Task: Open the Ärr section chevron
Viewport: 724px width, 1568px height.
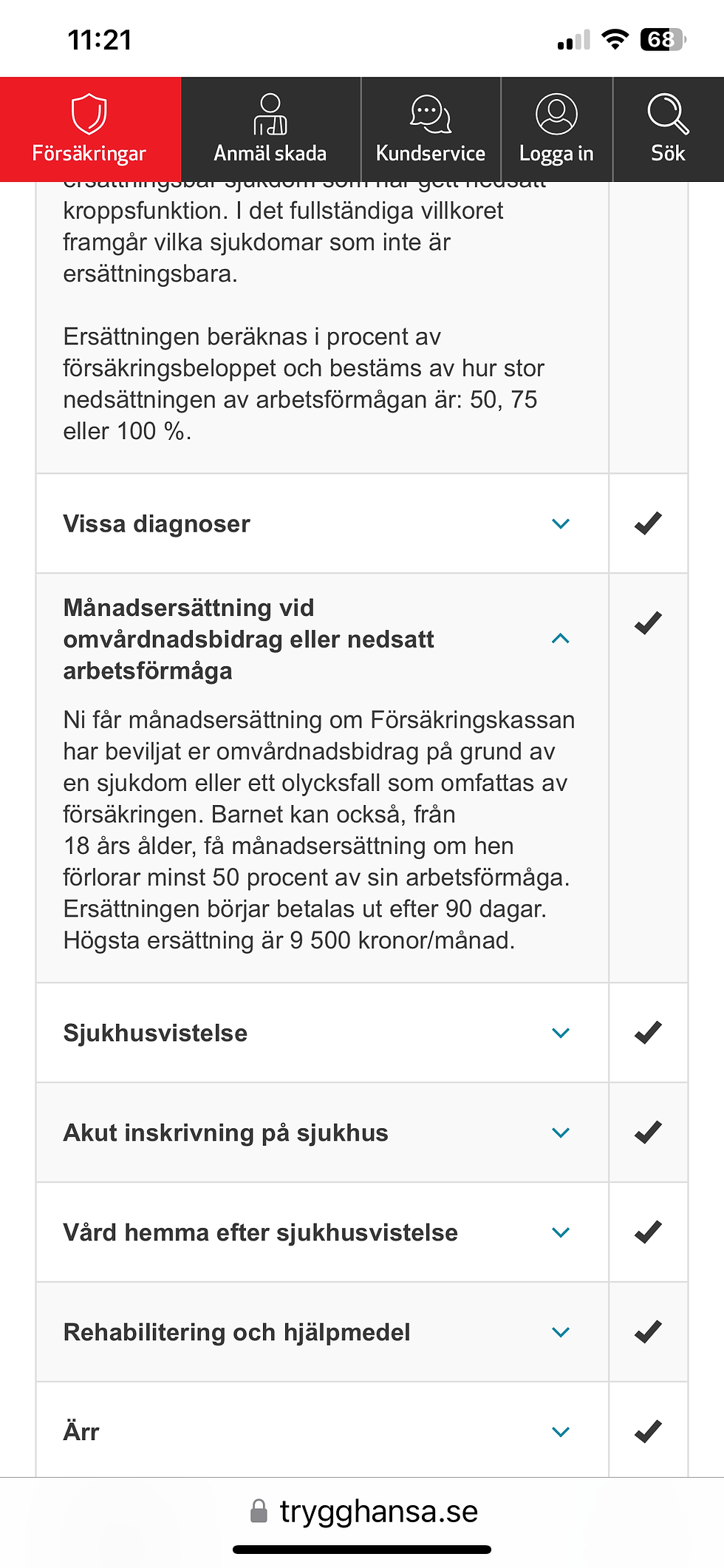Action: pyautogui.click(x=561, y=1433)
